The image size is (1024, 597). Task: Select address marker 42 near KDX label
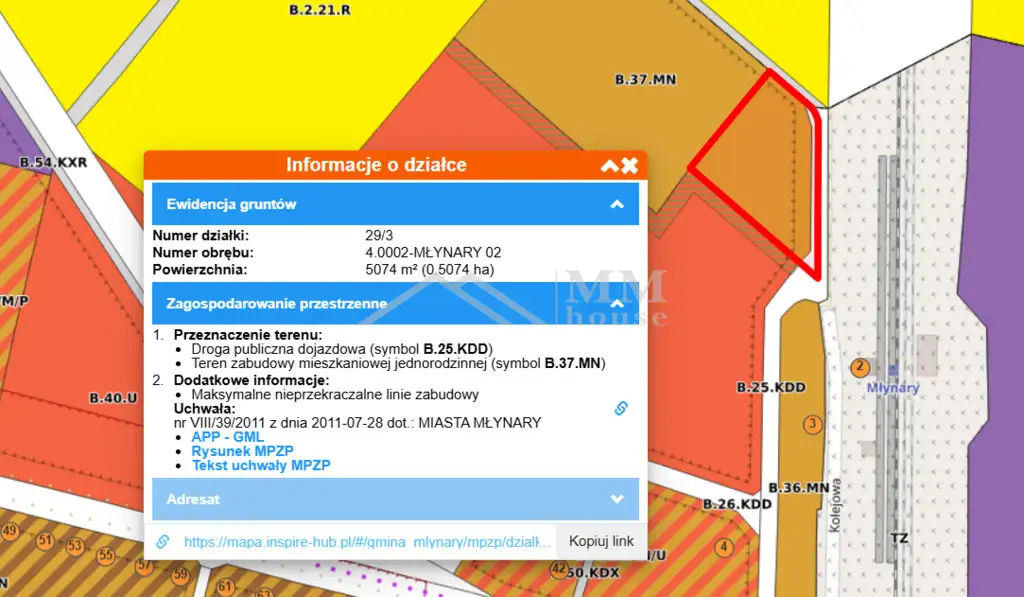[558, 569]
